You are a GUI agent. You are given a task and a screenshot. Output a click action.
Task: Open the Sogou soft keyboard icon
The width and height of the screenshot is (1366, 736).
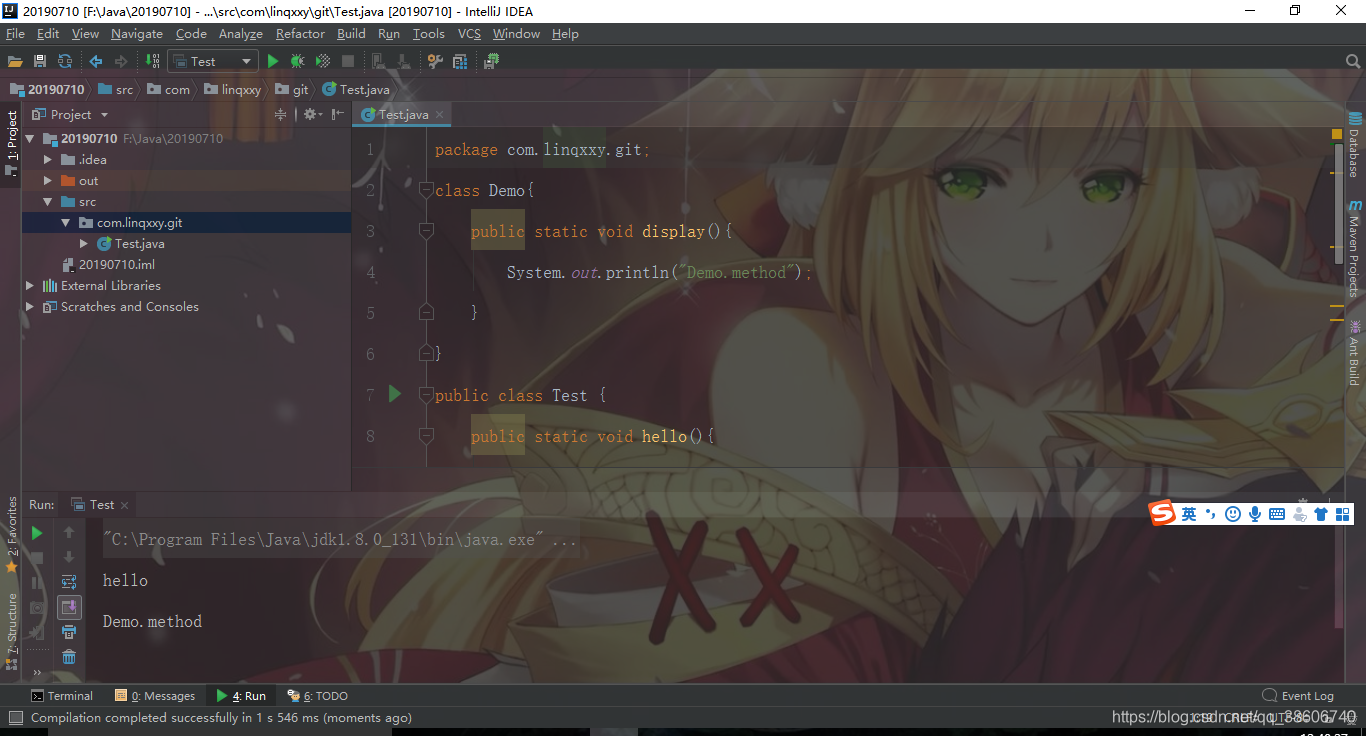coord(1277,513)
